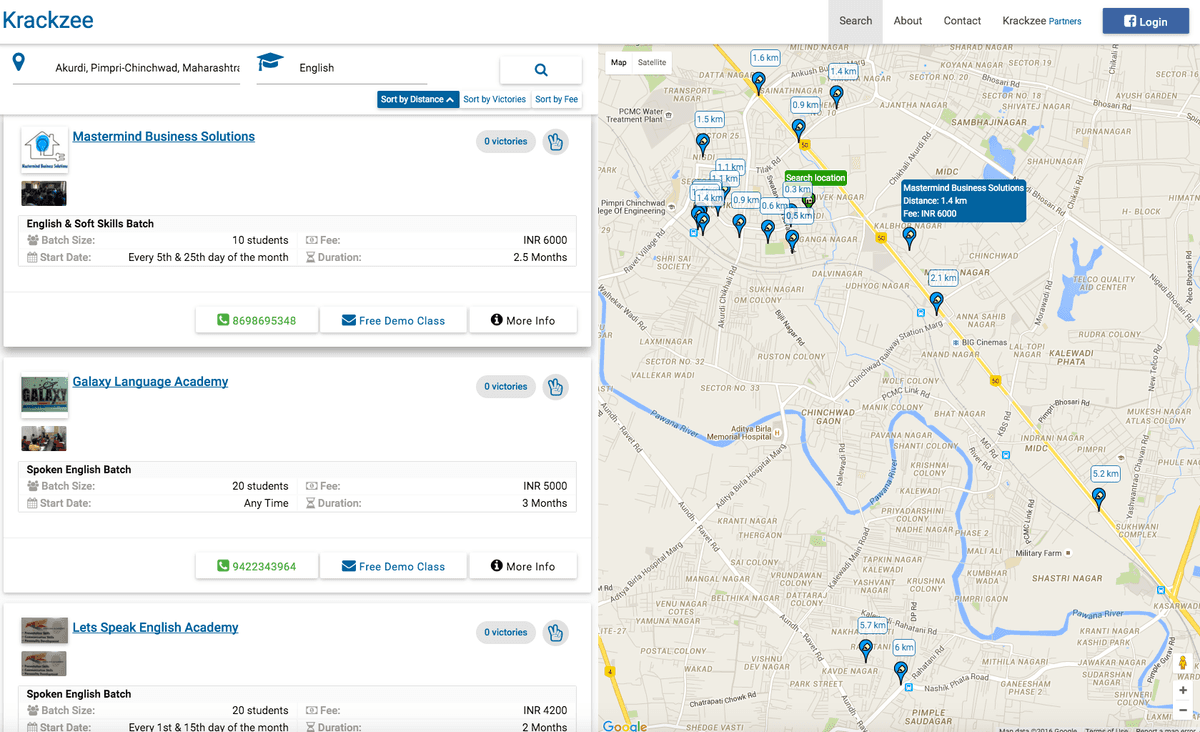This screenshot has width=1200, height=732.
Task: Zoom out the map with minus button
Action: 1183,710
